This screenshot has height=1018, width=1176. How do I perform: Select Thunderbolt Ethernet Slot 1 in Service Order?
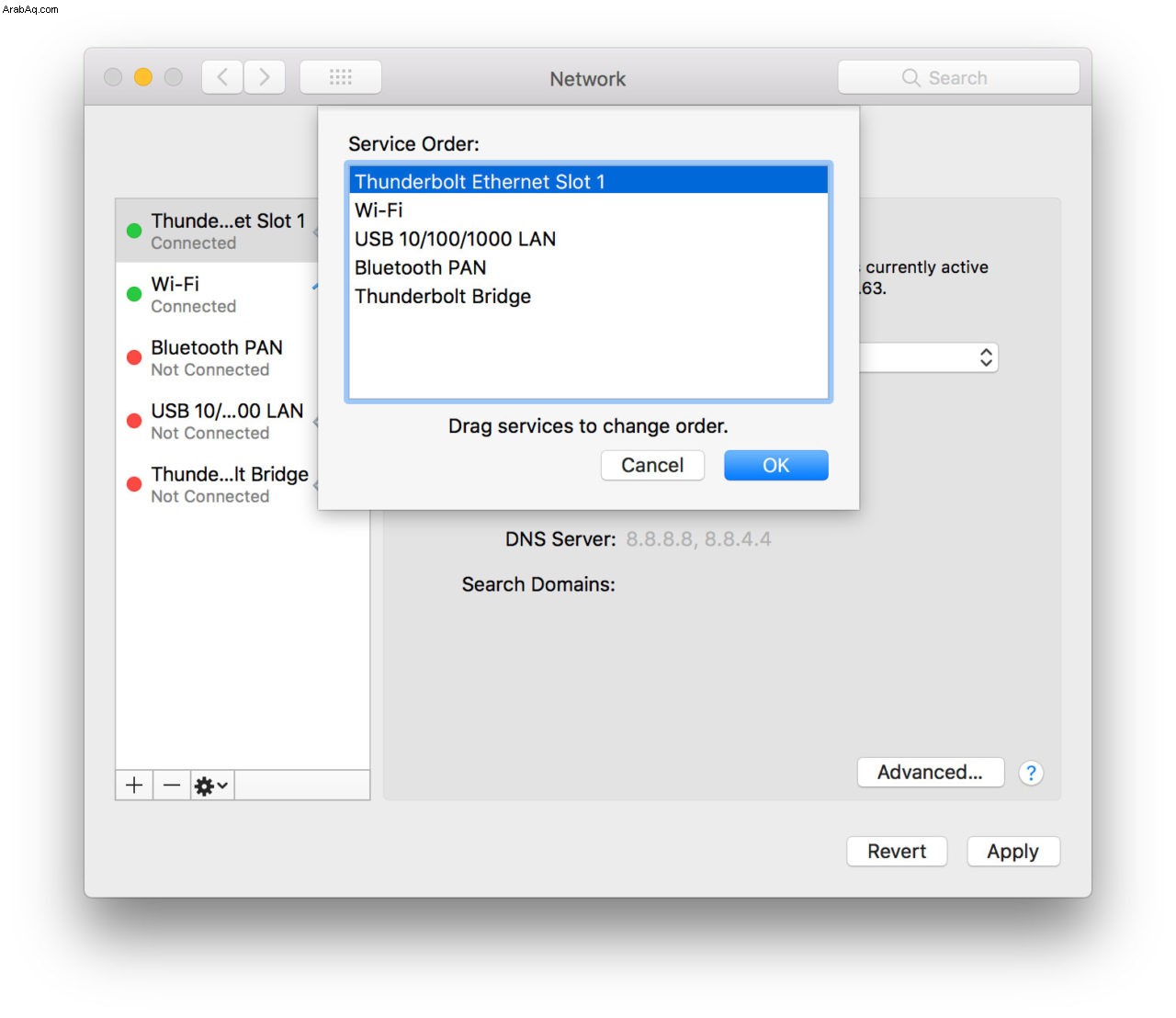pyautogui.click(x=588, y=181)
